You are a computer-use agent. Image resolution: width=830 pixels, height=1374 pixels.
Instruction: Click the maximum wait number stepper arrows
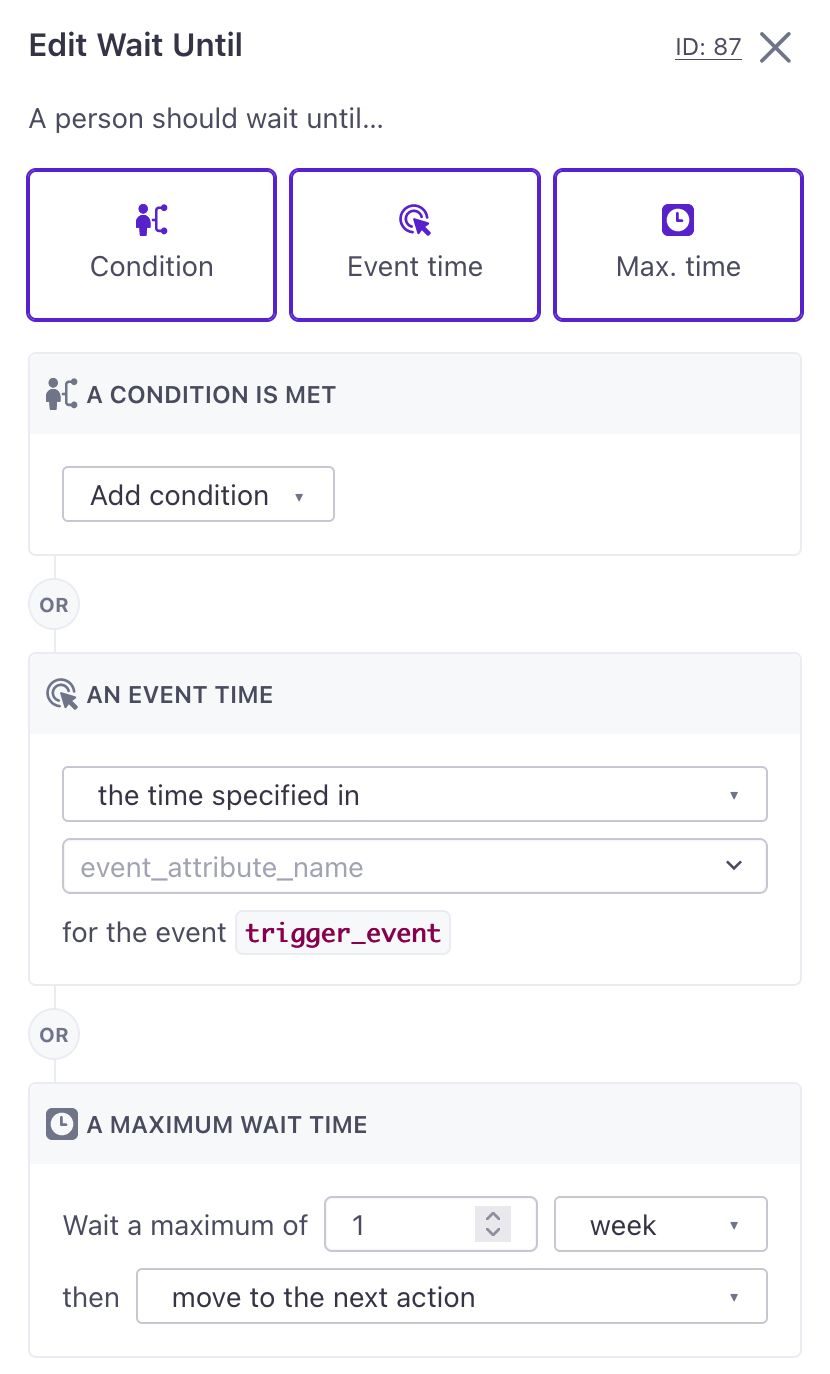492,1224
